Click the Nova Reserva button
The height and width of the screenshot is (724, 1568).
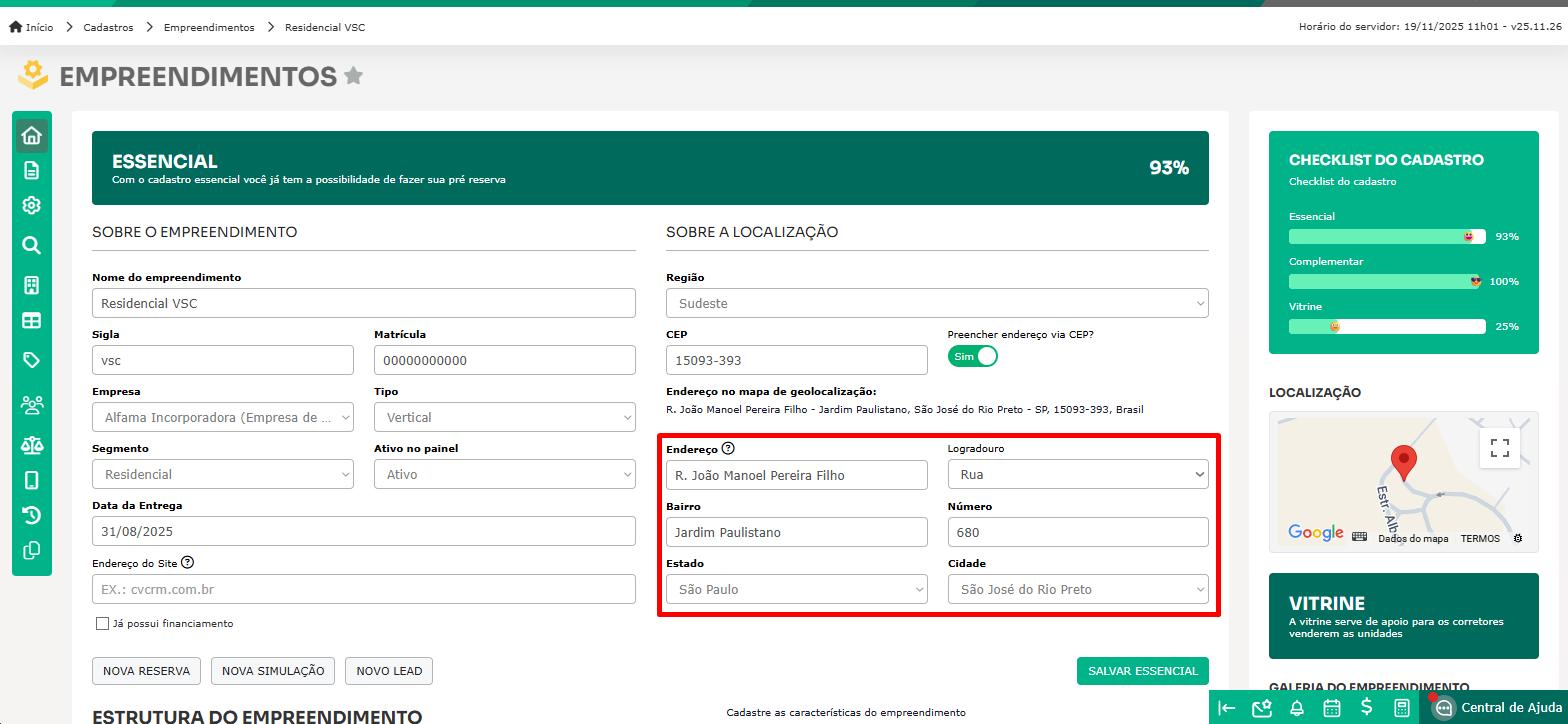146,671
